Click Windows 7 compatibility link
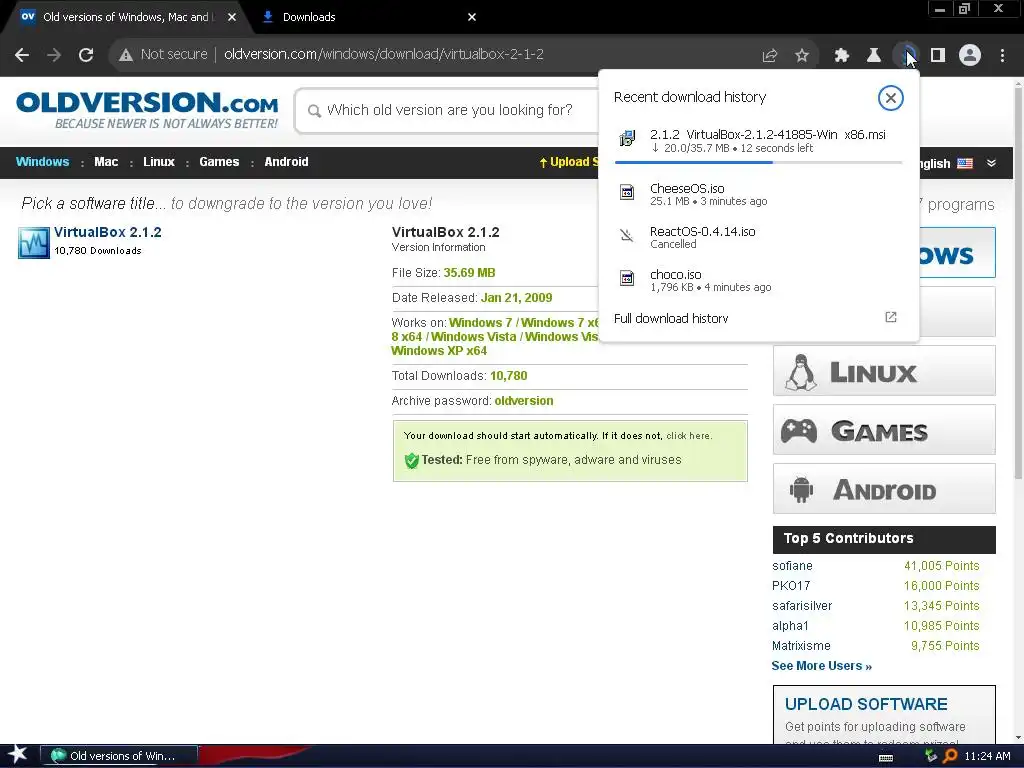This screenshot has width=1024, height=768. [x=481, y=323]
